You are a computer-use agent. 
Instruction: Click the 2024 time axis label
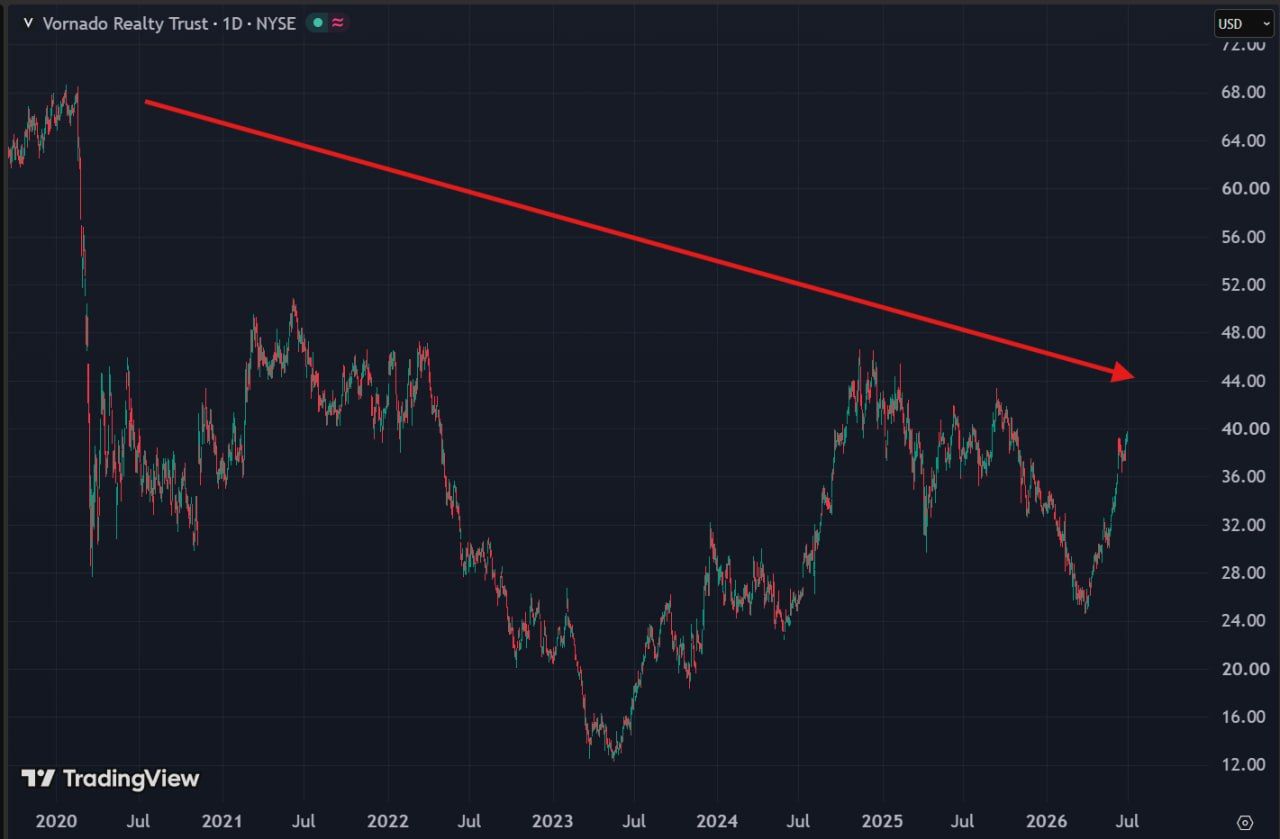(x=718, y=822)
